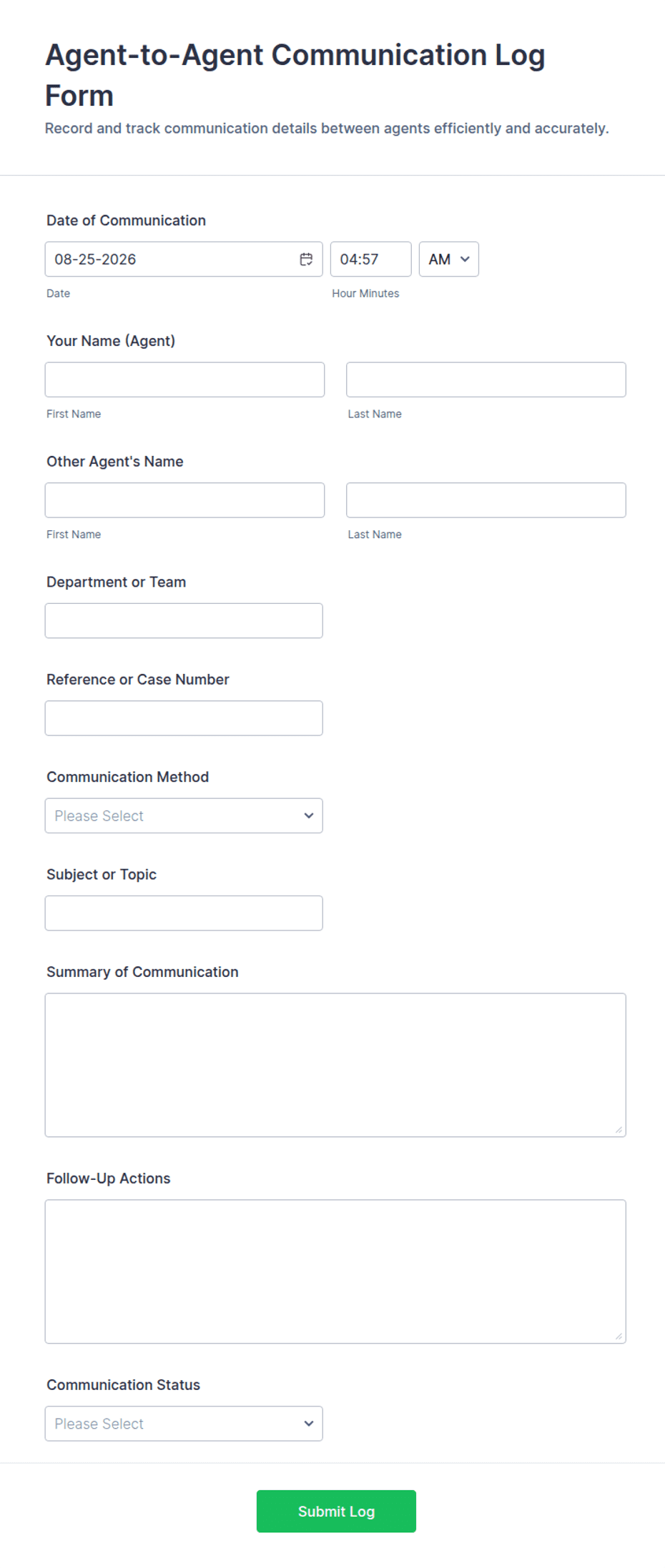665x1568 pixels.
Task: Open the Communication Method dropdown
Action: [x=184, y=815]
